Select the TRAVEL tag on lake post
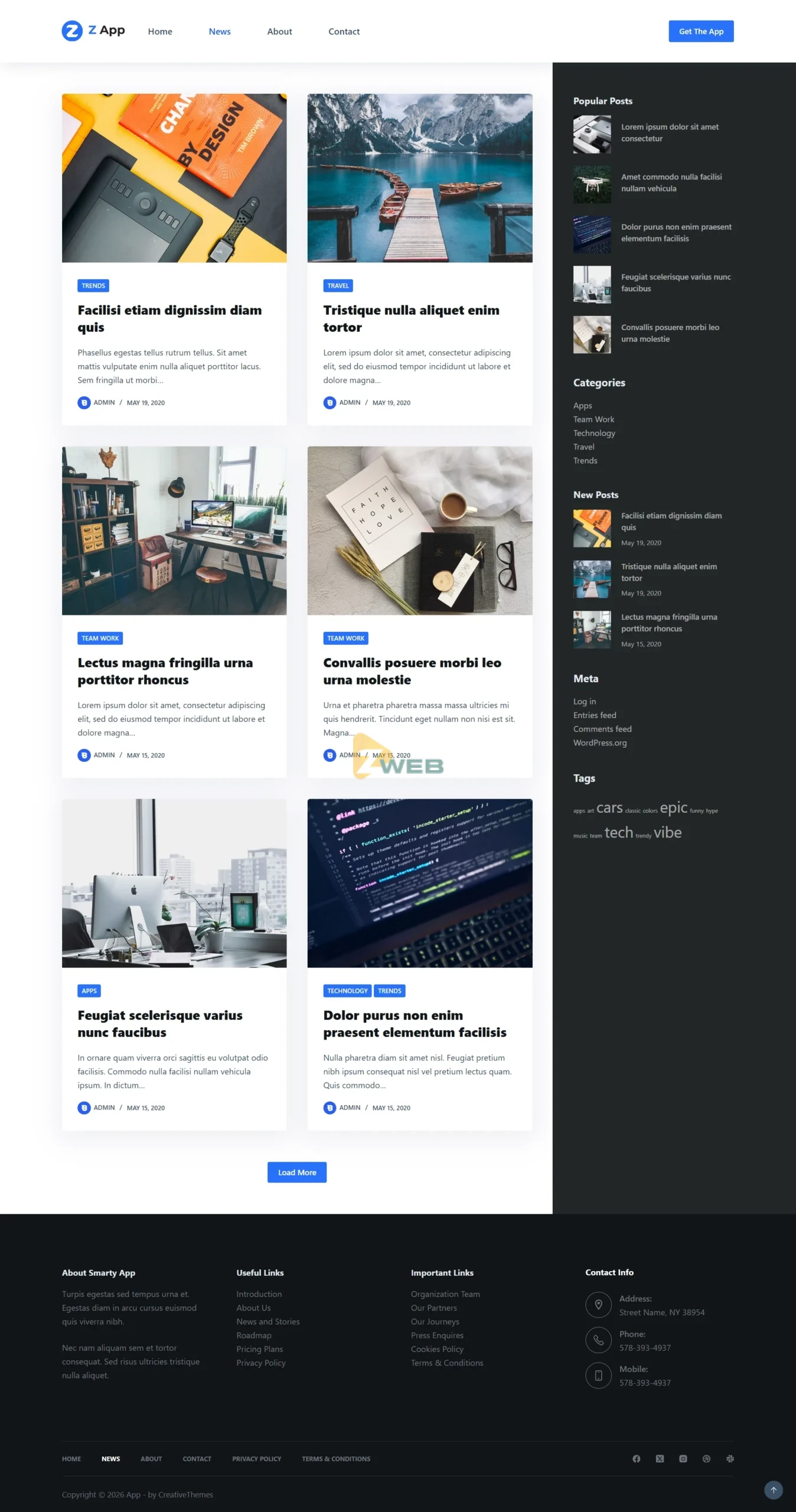 pos(338,286)
